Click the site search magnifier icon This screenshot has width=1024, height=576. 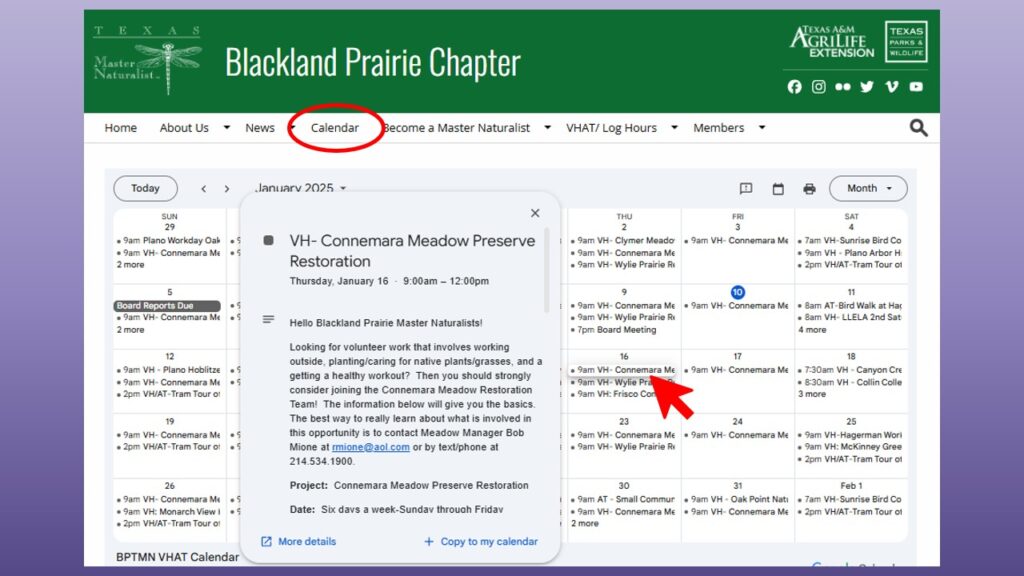918,128
